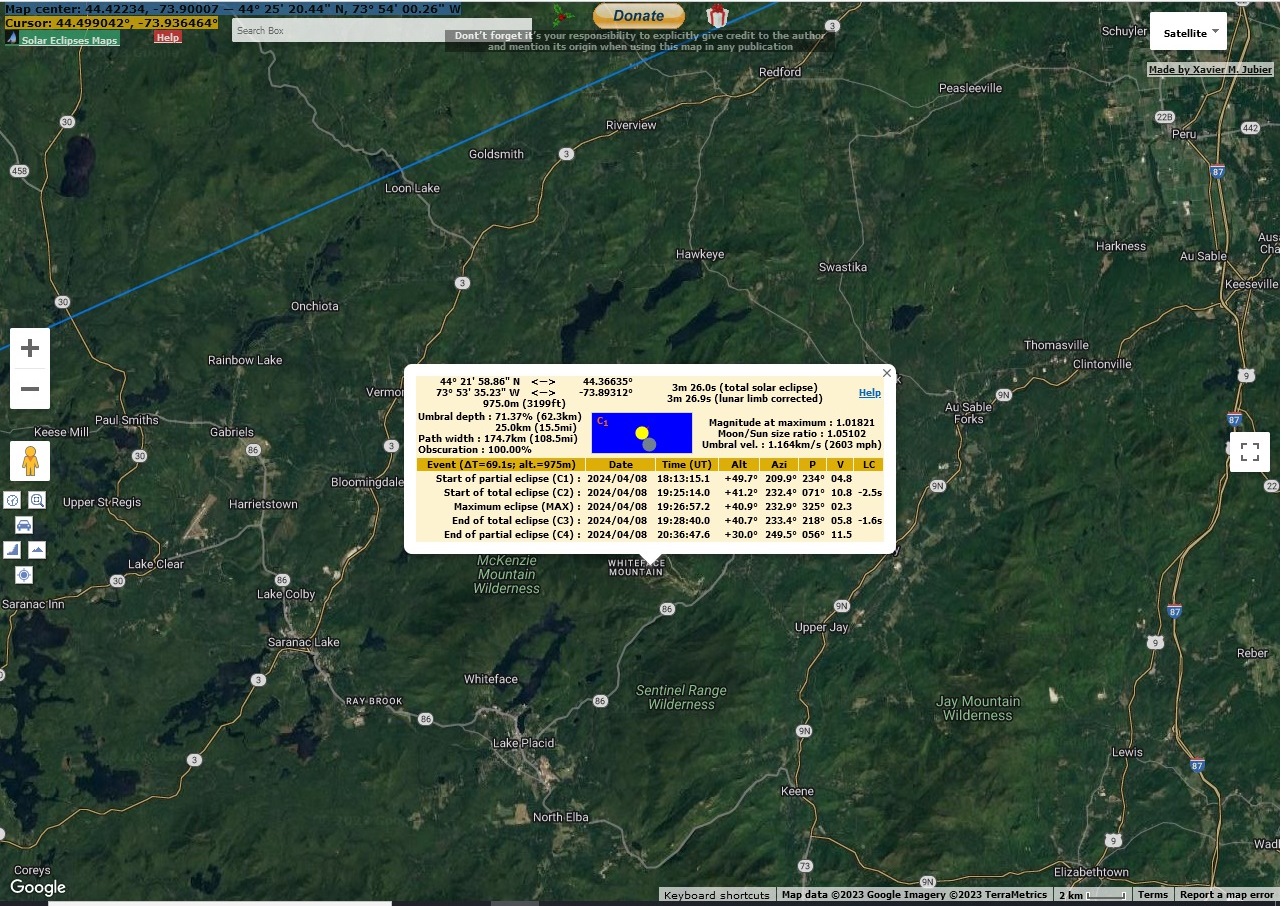Click the Google logo in bottom corner
1284x906 pixels.
(x=36, y=887)
